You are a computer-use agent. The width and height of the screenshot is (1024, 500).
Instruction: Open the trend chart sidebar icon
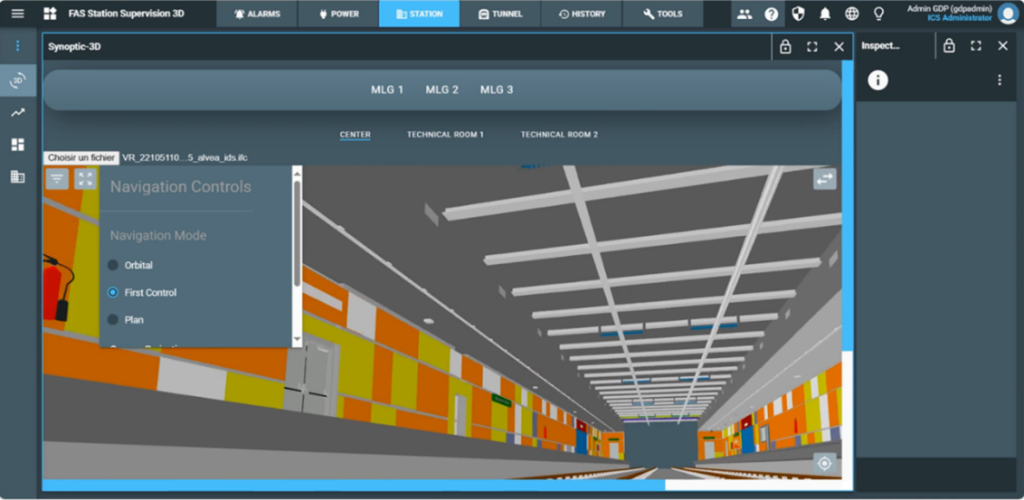point(17,113)
